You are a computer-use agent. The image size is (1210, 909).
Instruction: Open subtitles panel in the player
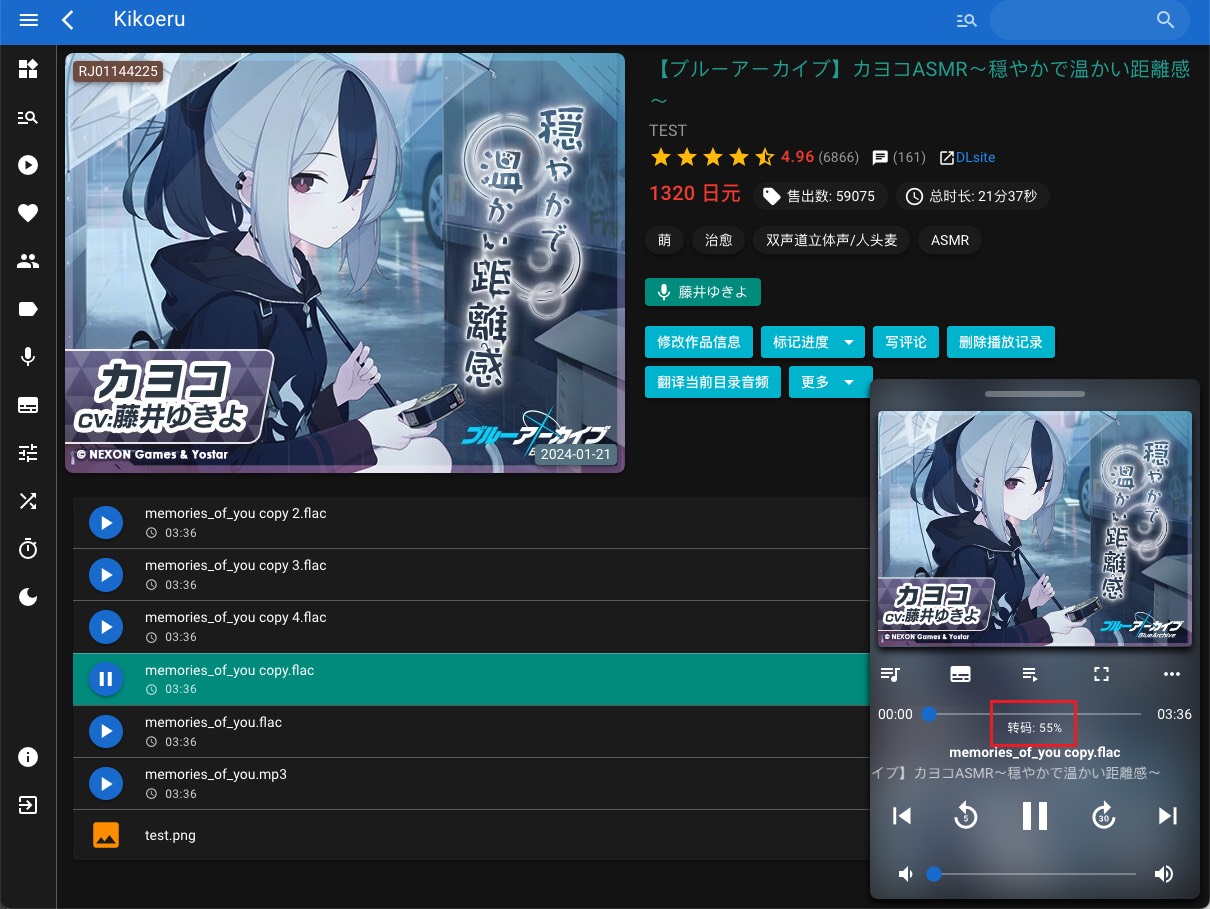pos(960,675)
